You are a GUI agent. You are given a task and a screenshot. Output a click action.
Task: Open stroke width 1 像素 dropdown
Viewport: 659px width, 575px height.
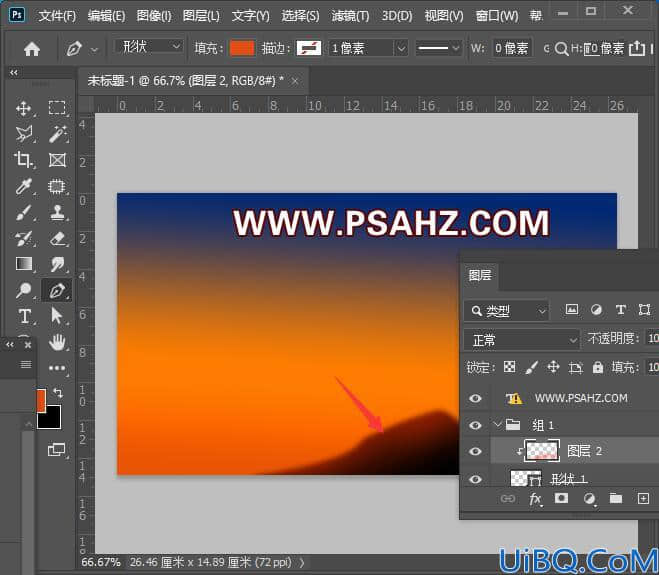401,48
